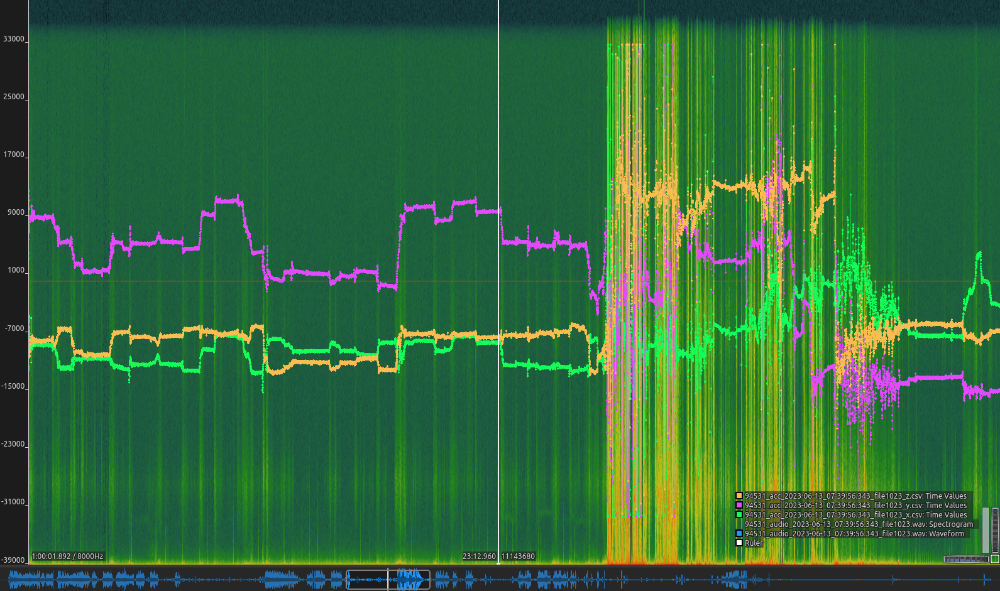Screen dimensions: 1000x591
Task: Click the white Ruler layer swatch
Action: (x=739, y=543)
